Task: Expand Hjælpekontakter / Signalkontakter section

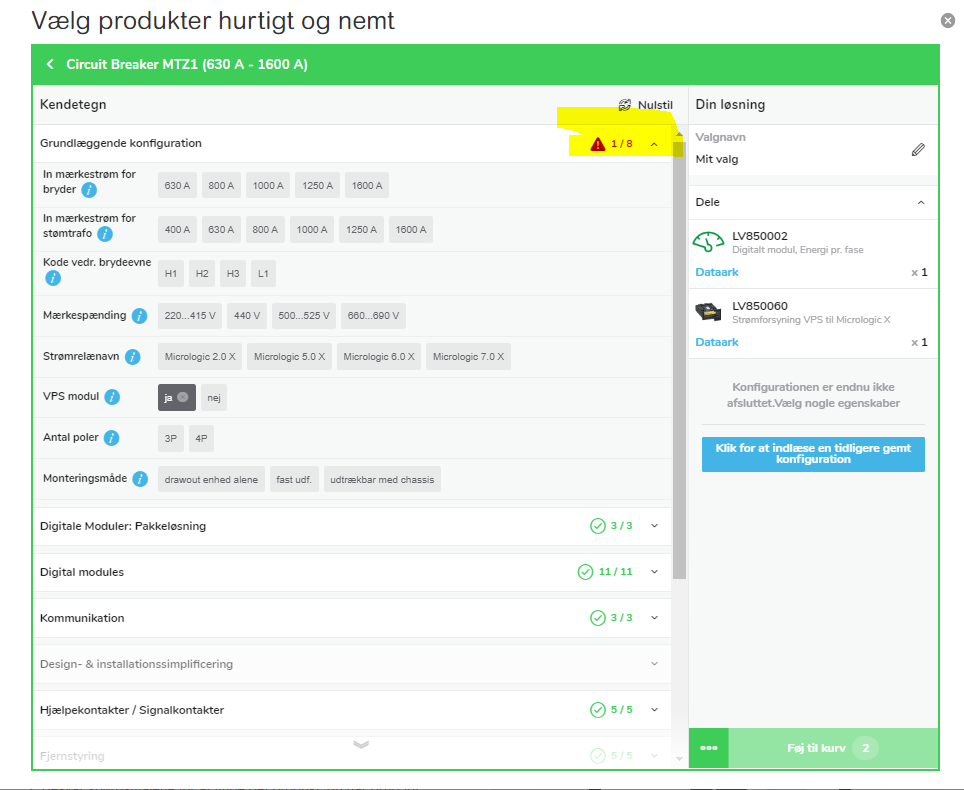Action: [654, 710]
